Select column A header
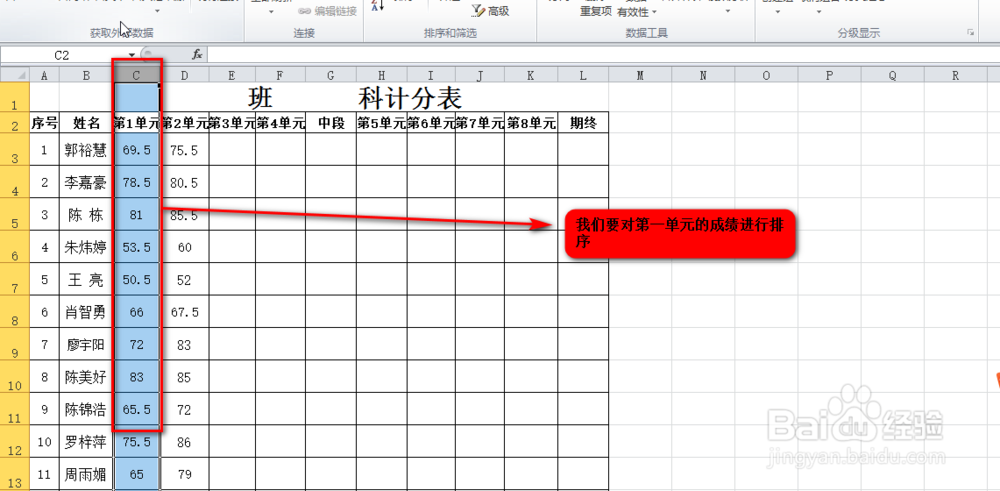The height and width of the screenshot is (491, 1000). pyautogui.click(x=44, y=75)
